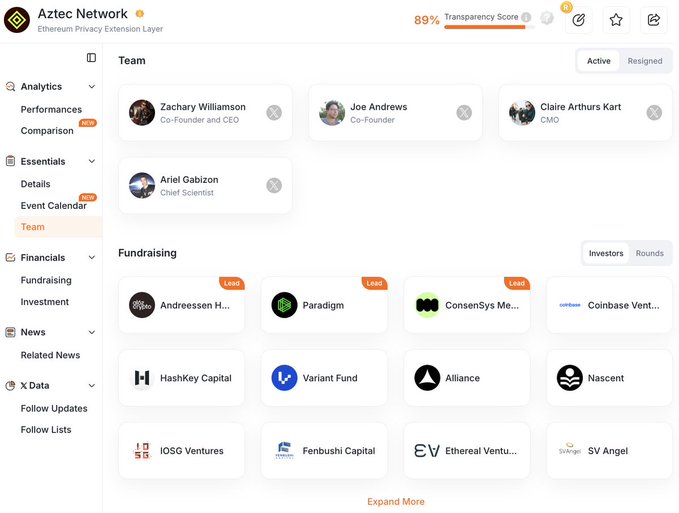Click the HashKey Capital logo
Screen dimensions: 679x513
pyautogui.click(x=142, y=378)
